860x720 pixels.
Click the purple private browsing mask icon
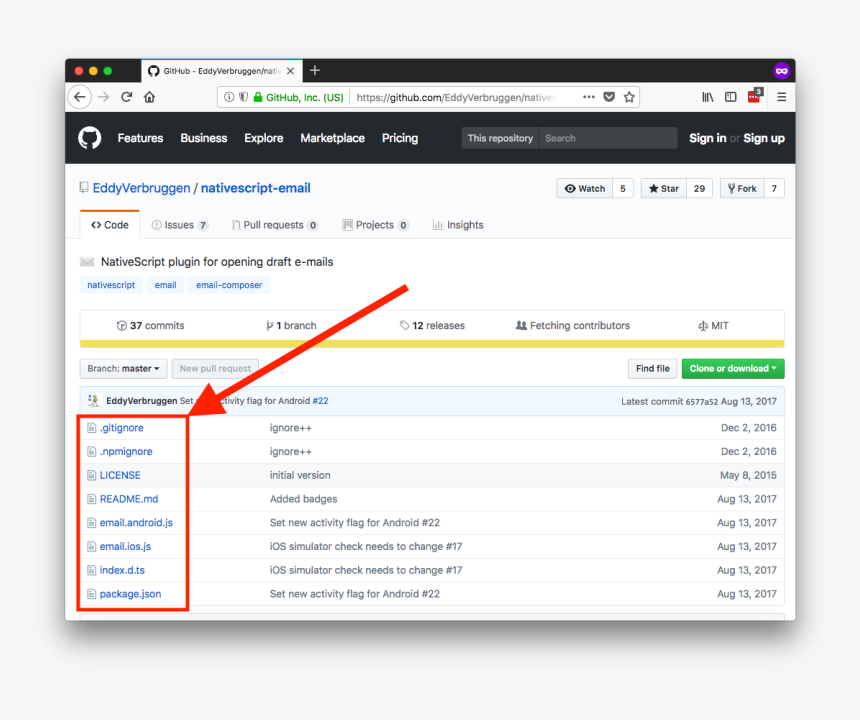(x=781, y=71)
